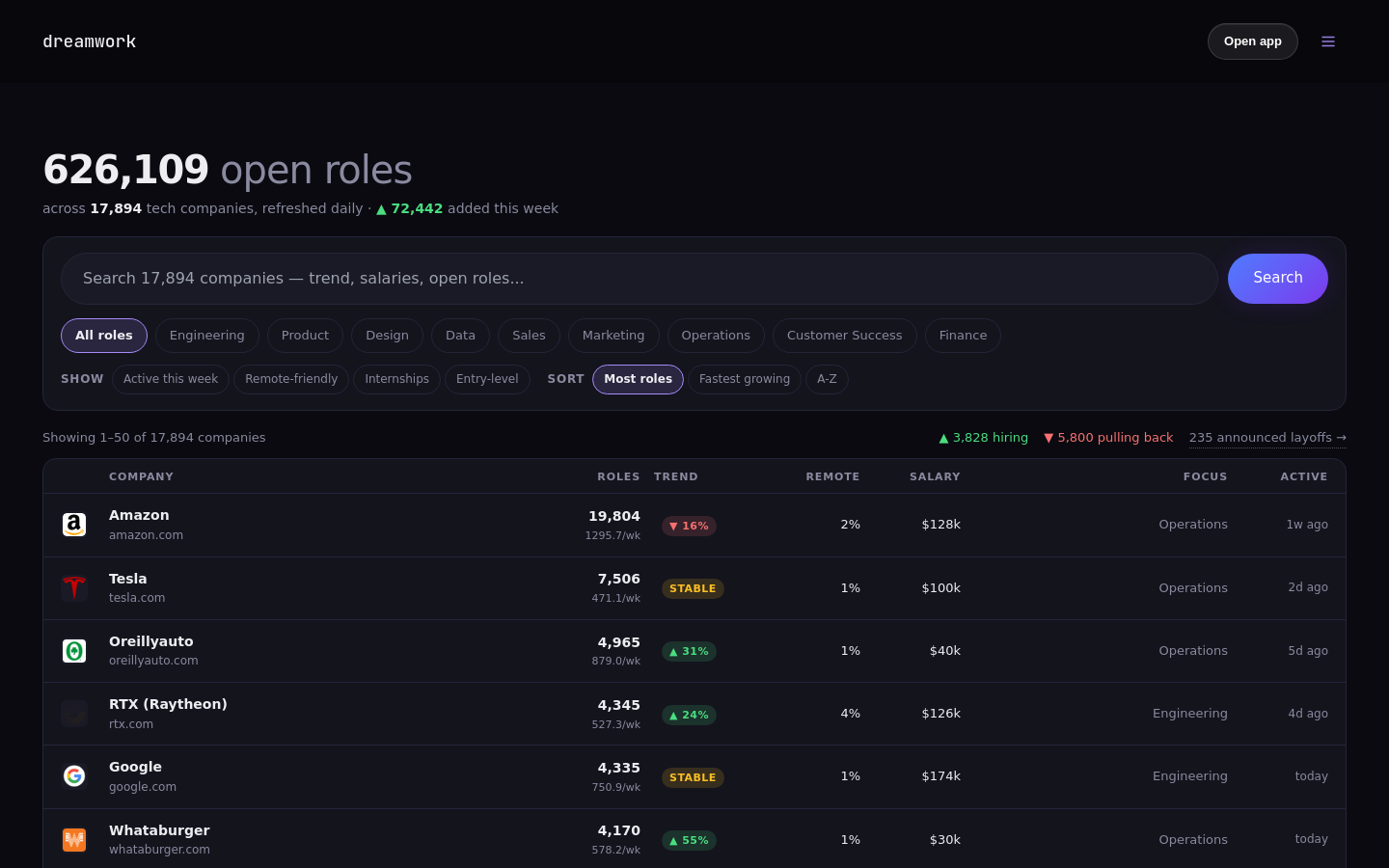The height and width of the screenshot is (868, 1389).
Task: Open the Amazon company name
Action: (x=139, y=515)
